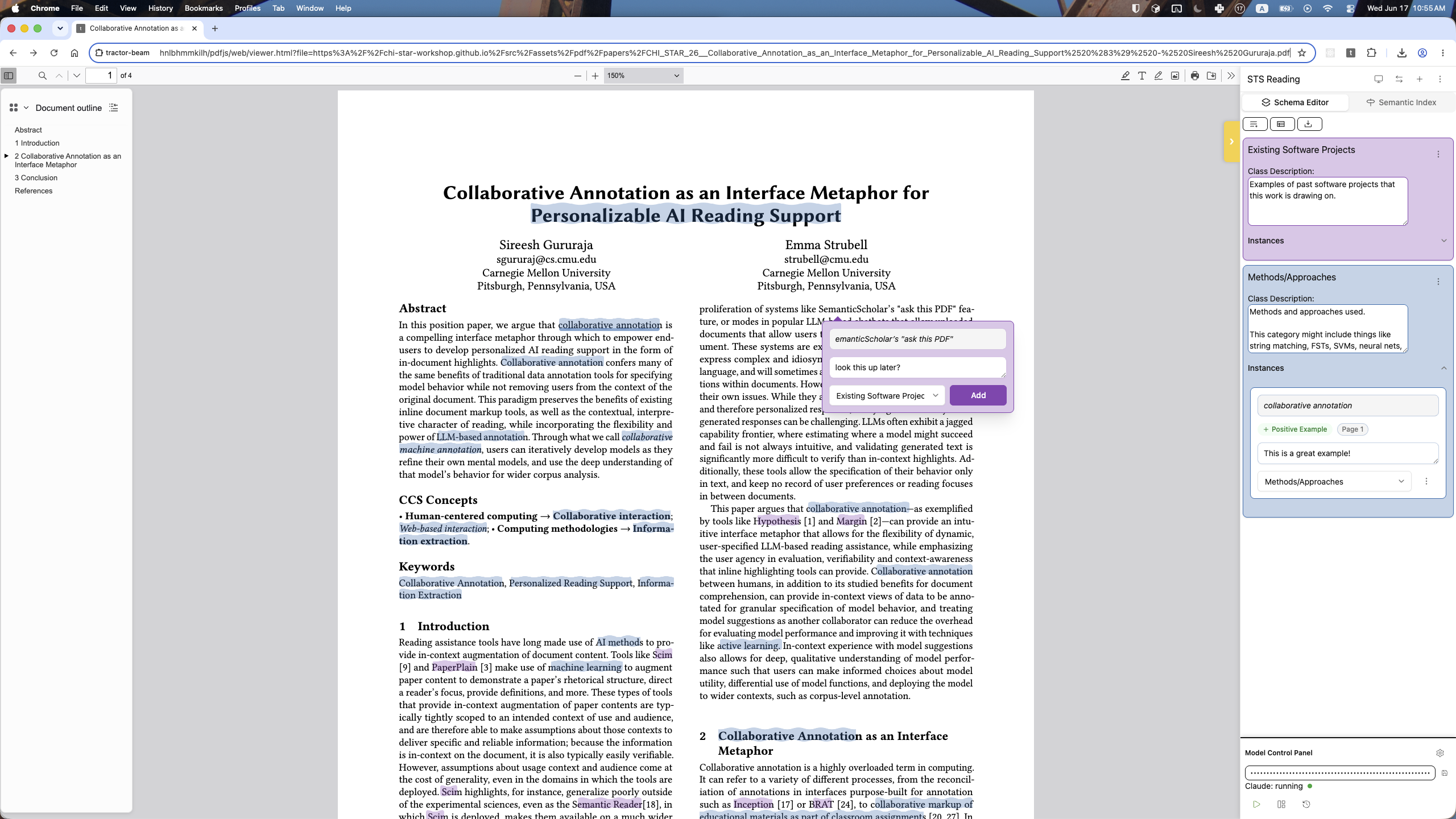Click the table view button in schema toolbar
Screen dimensions: 1456x819
pos(1282,124)
